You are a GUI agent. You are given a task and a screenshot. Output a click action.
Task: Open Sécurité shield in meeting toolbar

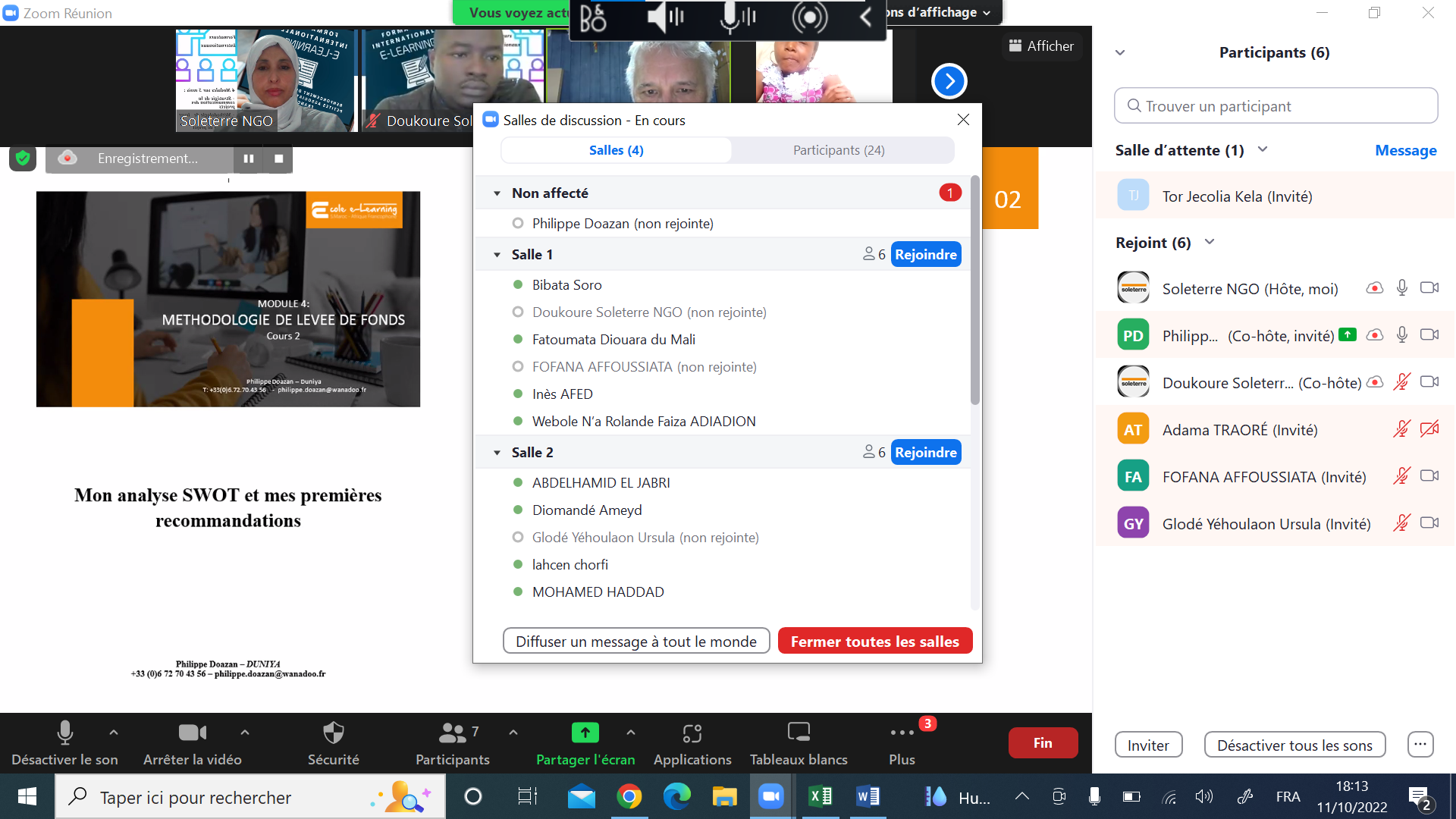[334, 742]
